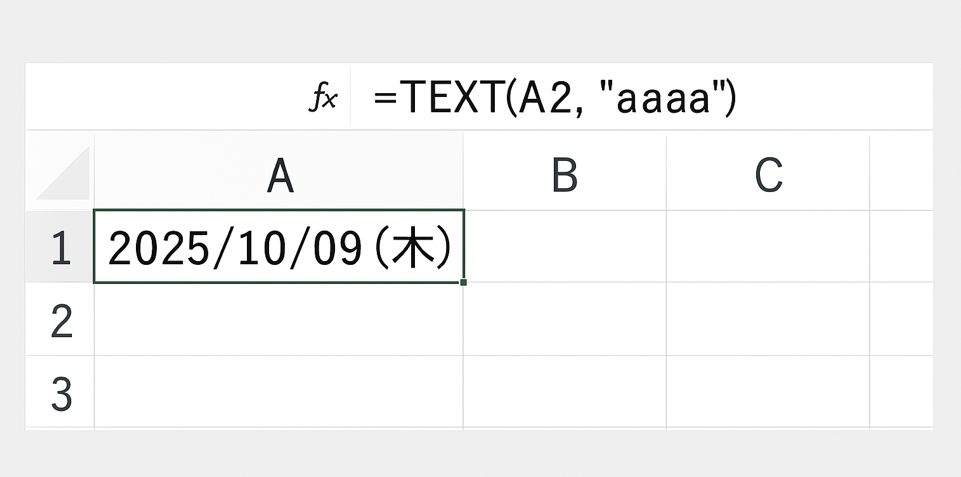Select the column A header
The width and height of the screenshot is (961, 477).
point(279,175)
